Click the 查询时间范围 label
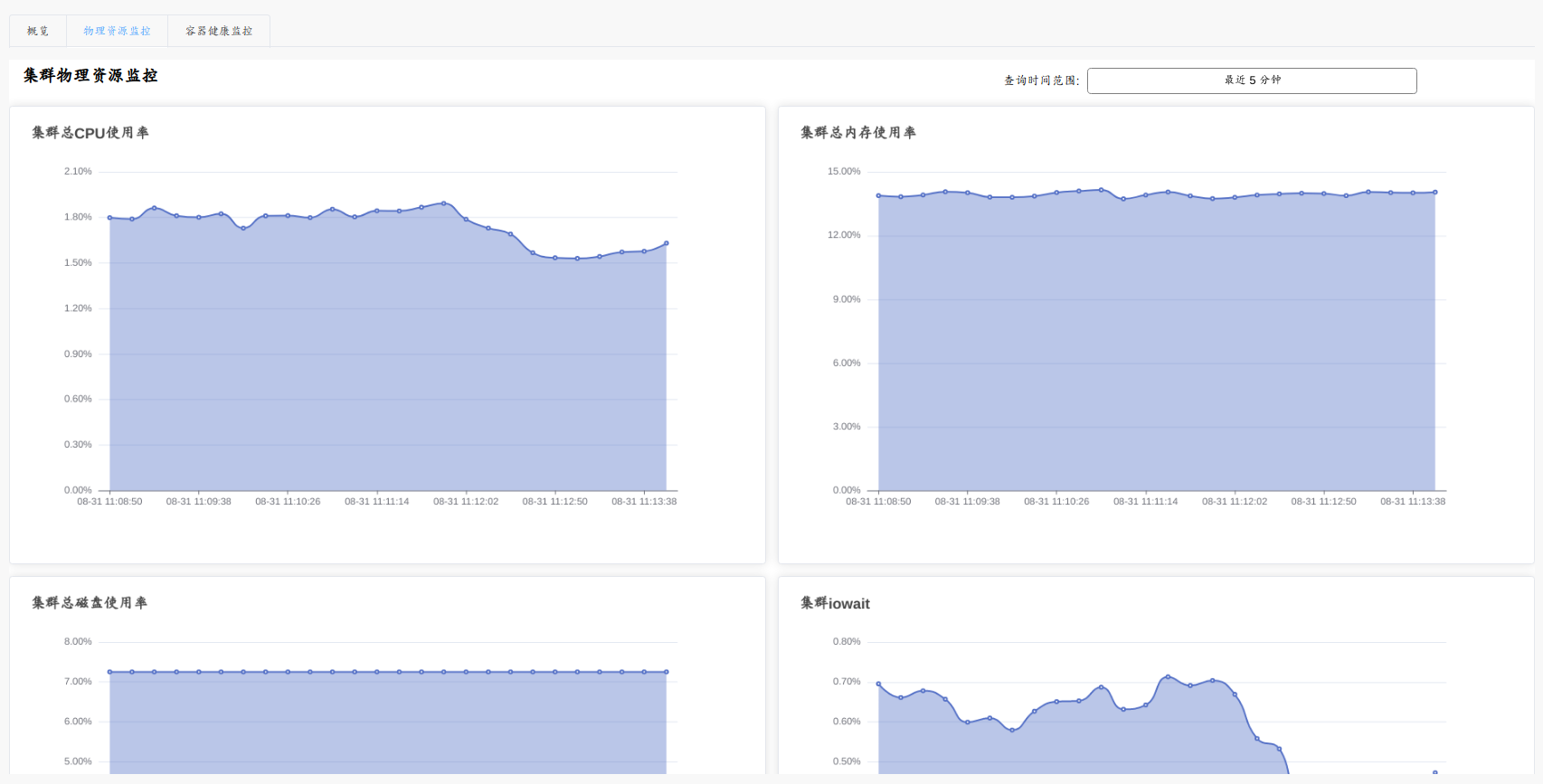This screenshot has height=784, width=1543. pyautogui.click(x=1041, y=80)
